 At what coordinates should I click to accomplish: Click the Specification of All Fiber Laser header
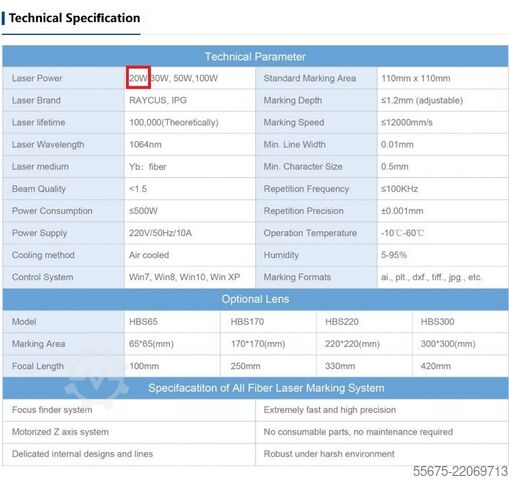(x=255, y=388)
